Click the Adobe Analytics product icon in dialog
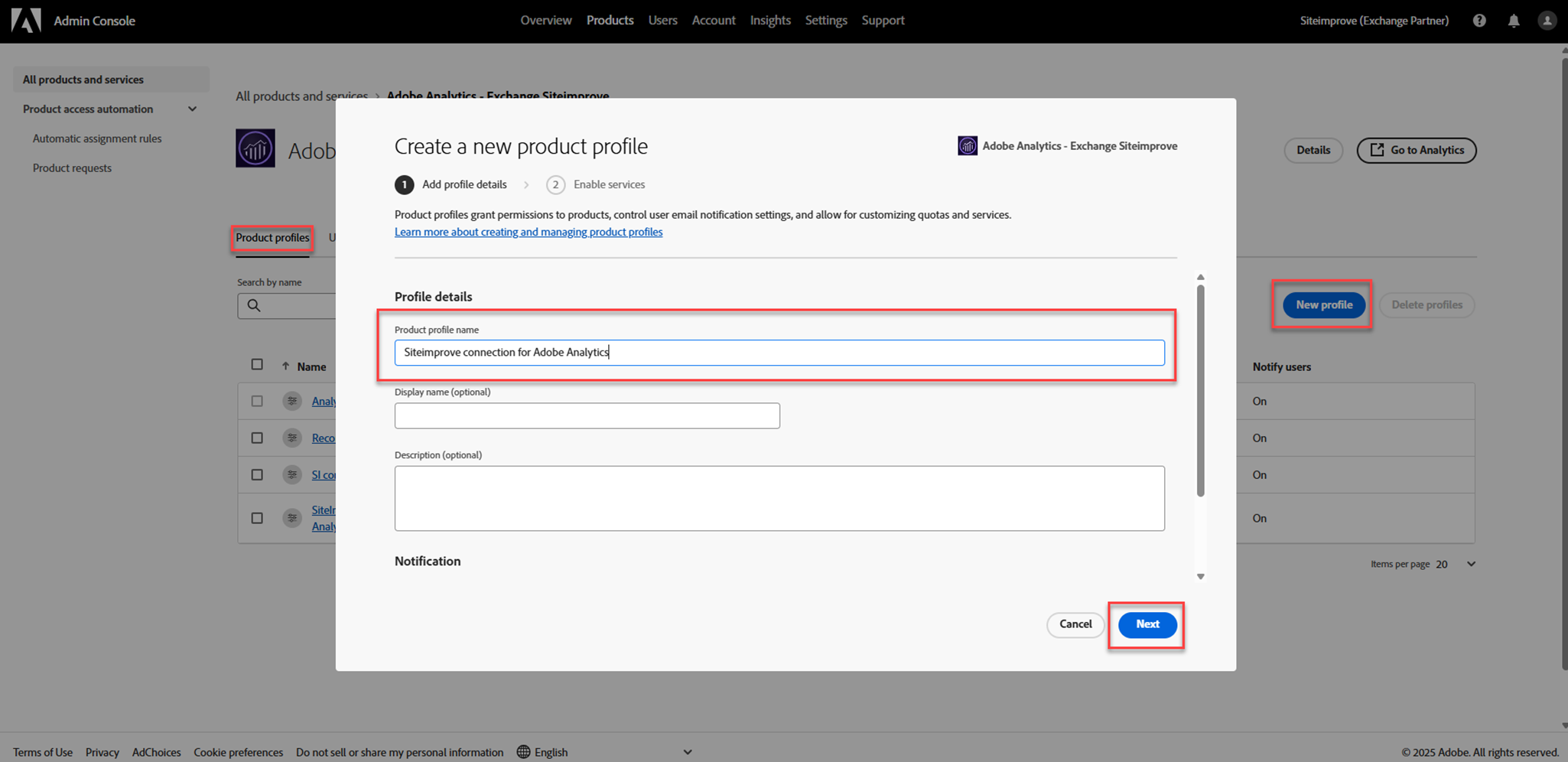 coord(968,146)
